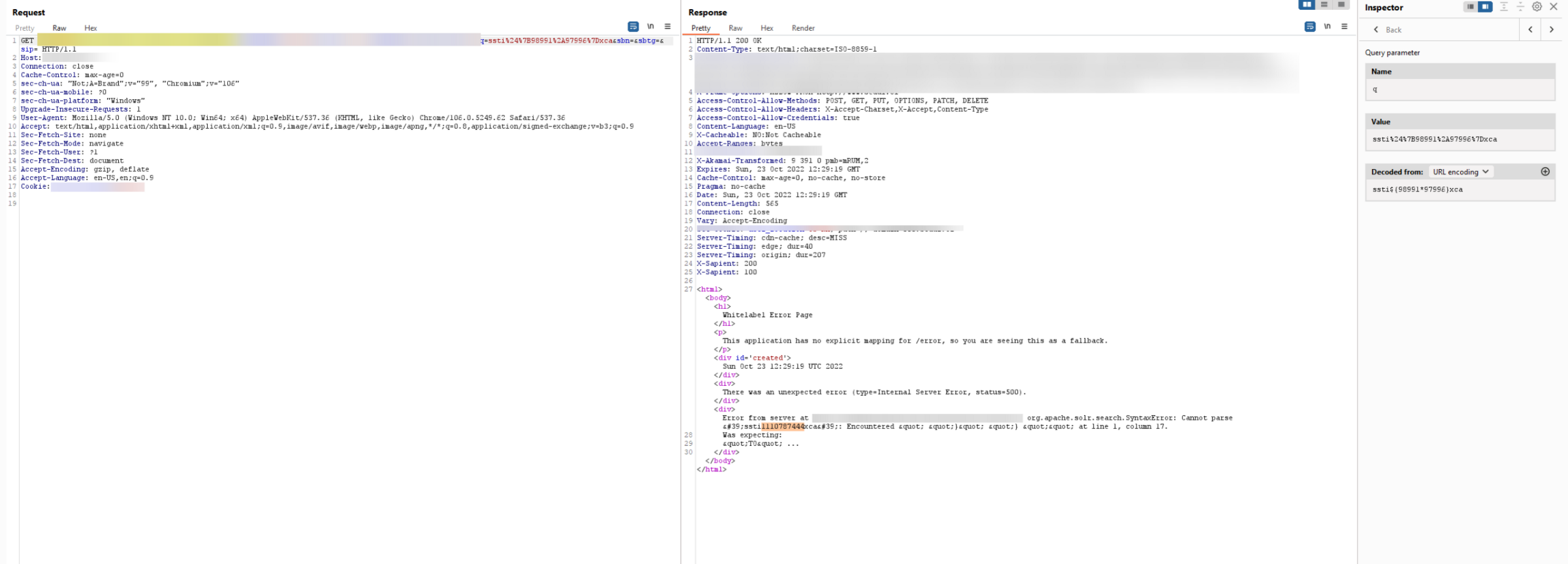Go to next item in Inspector
The width and height of the screenshot is (1568, 564).
tap(1551, 29)
